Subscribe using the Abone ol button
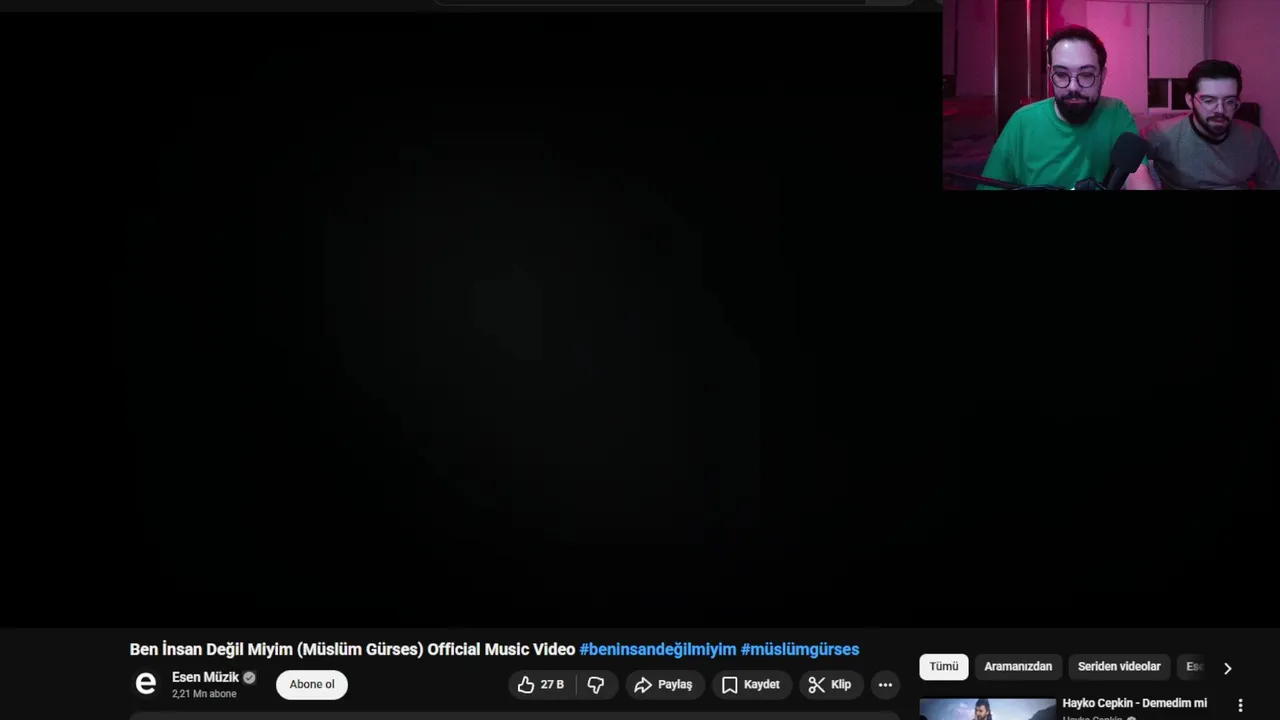This screenshot has width=1280, height=720. [312, 684]
